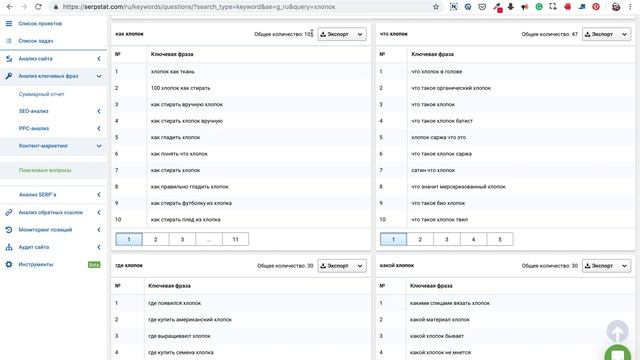Click the gear icon for Инструменты
The height and width of the screenshot is (360, 640).
click(9, 264)
